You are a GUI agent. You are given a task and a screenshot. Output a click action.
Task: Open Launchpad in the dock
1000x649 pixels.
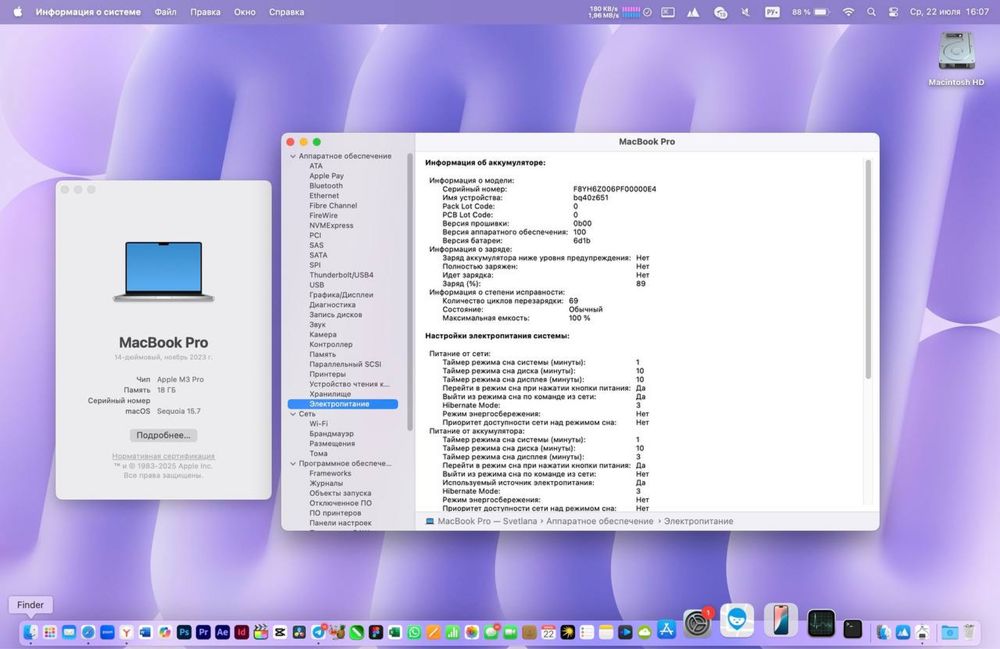50,632
